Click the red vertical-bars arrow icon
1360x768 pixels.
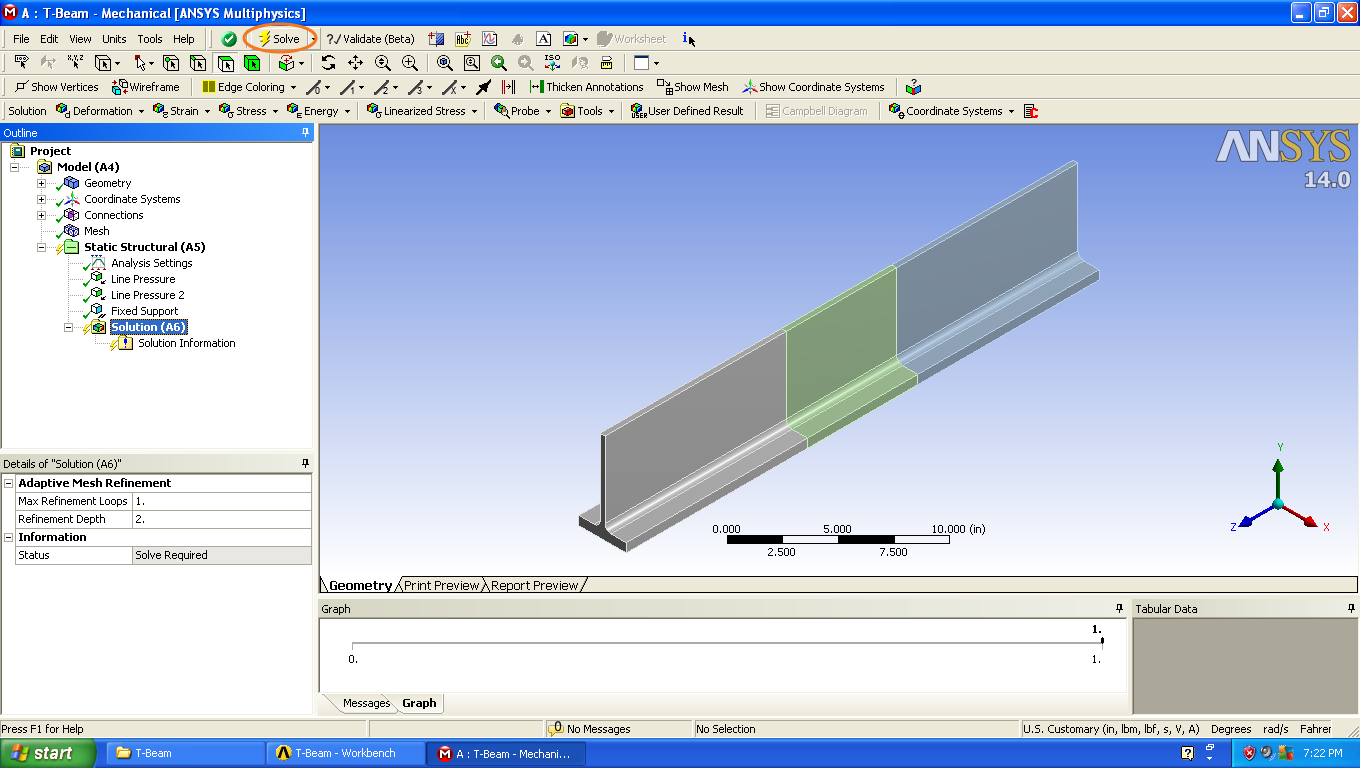pos(508,87)
